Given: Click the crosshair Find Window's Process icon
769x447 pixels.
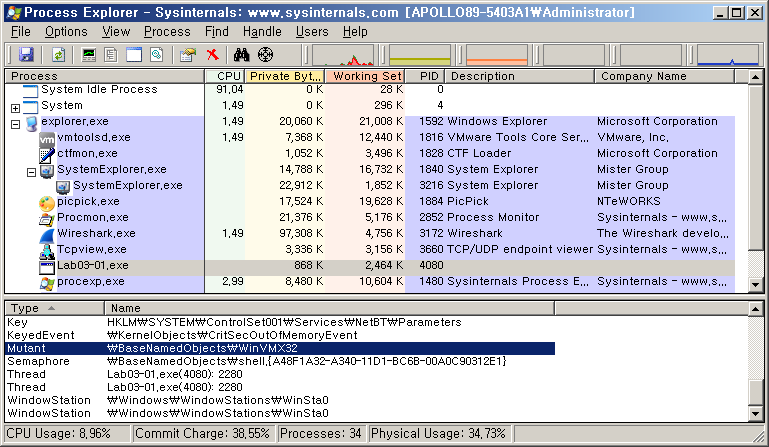Looking at the screenshot, I should (265, 54).
